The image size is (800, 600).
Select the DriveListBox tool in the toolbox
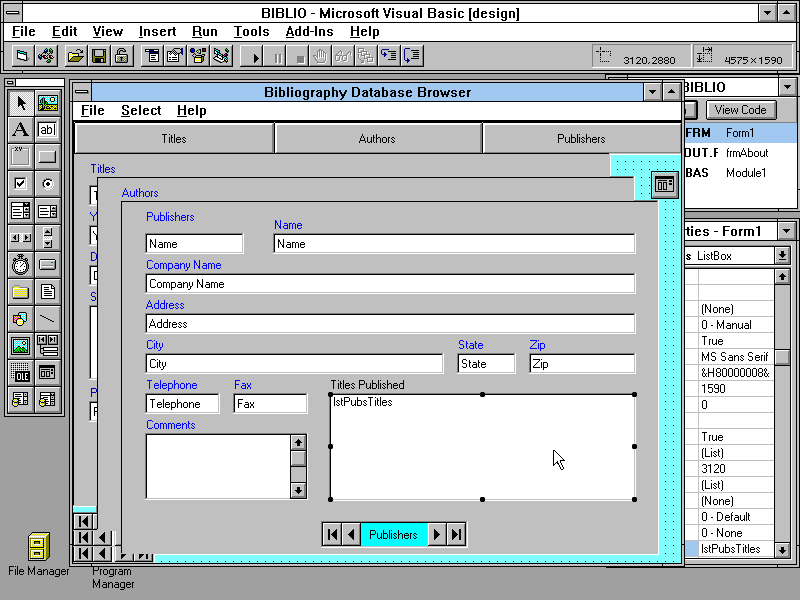[x=47, y=265]
